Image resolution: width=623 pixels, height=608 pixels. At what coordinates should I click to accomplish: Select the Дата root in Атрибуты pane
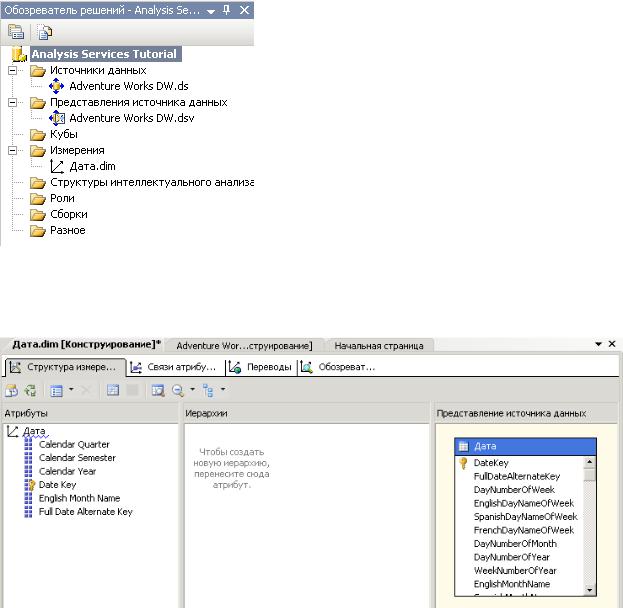coord(34,431)
